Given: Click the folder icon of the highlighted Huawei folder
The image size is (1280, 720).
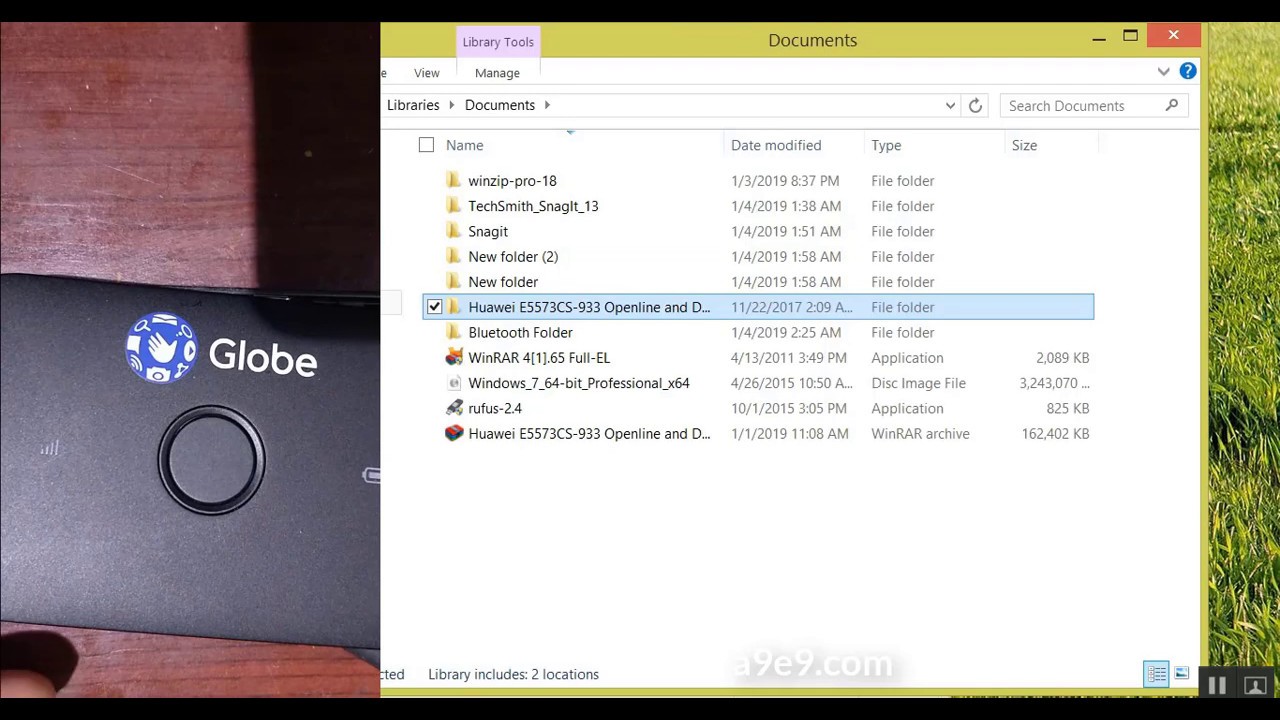Looking at the screenshot, I should [x=454, y=307].
